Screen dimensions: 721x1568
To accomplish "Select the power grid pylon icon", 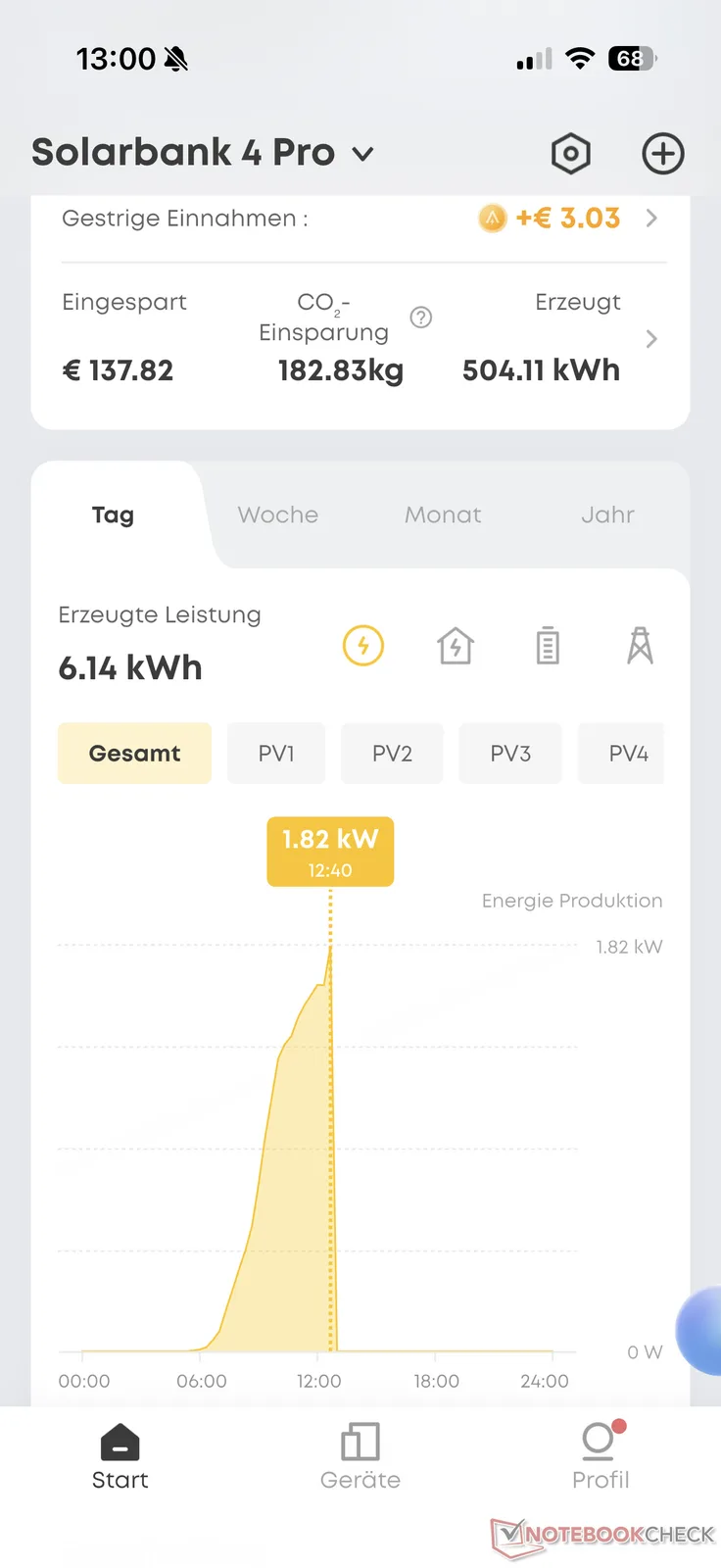I will coord(640,646).
